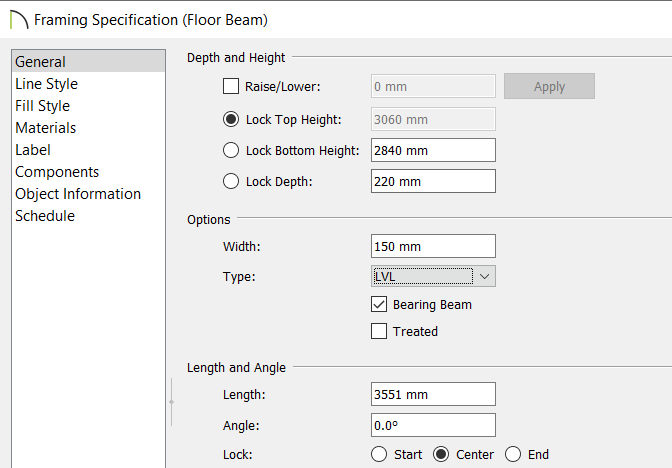Image resolution: width=672 pixels, height=468 pixels.
Task: Select the Center lock radio button
Action: point(441,454)
